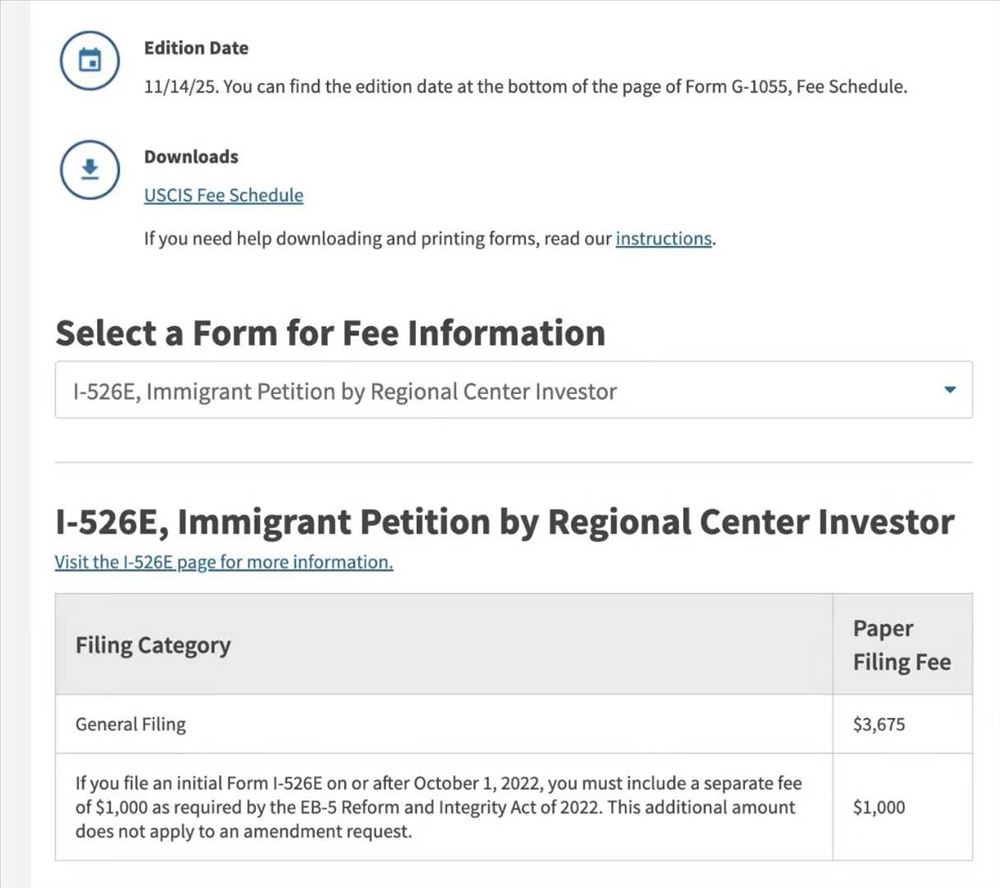Screen dimensions: 1000x888
Task: Visit the I-526E page for more information
Action: (223, 562)
